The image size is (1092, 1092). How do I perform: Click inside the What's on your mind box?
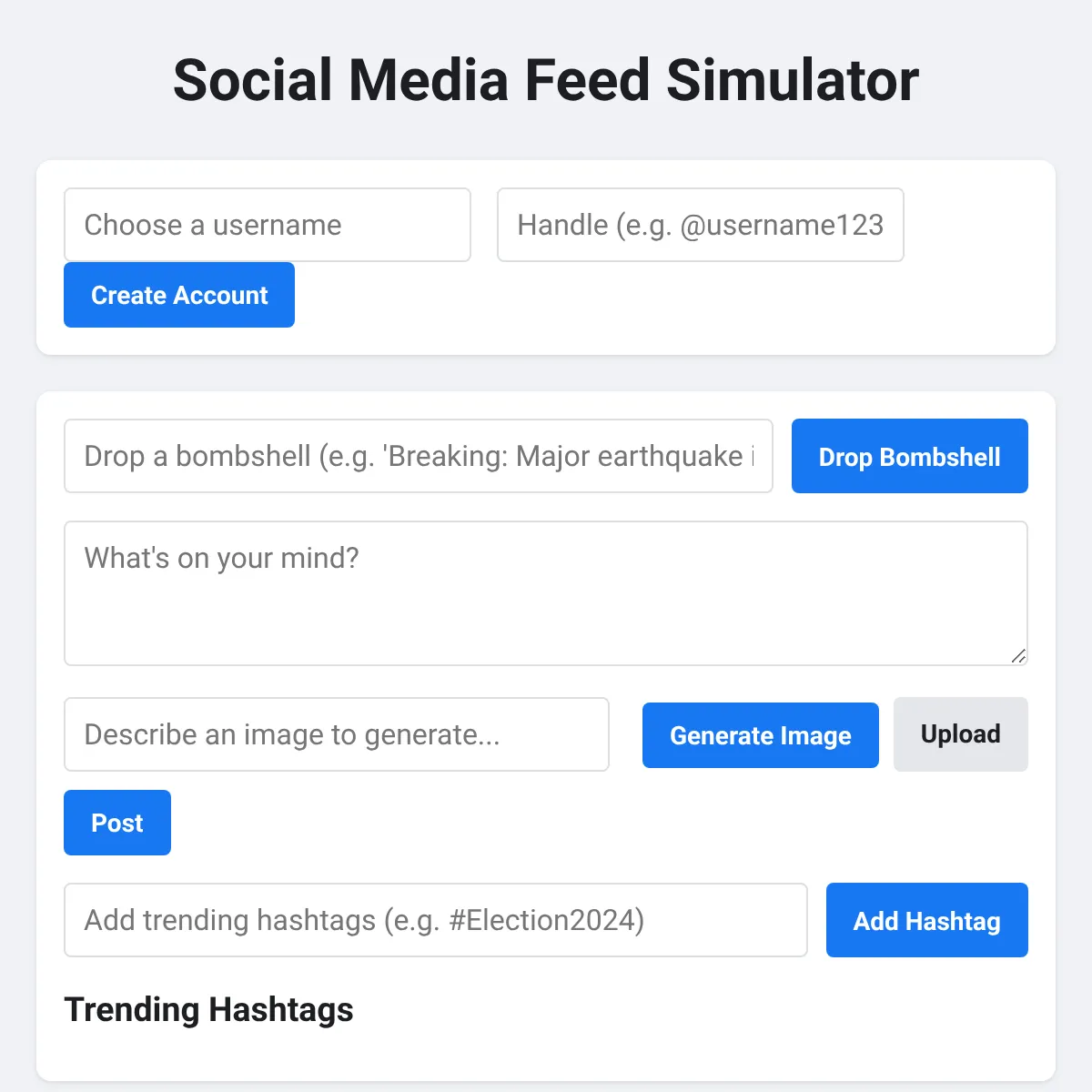pos(546,593)
